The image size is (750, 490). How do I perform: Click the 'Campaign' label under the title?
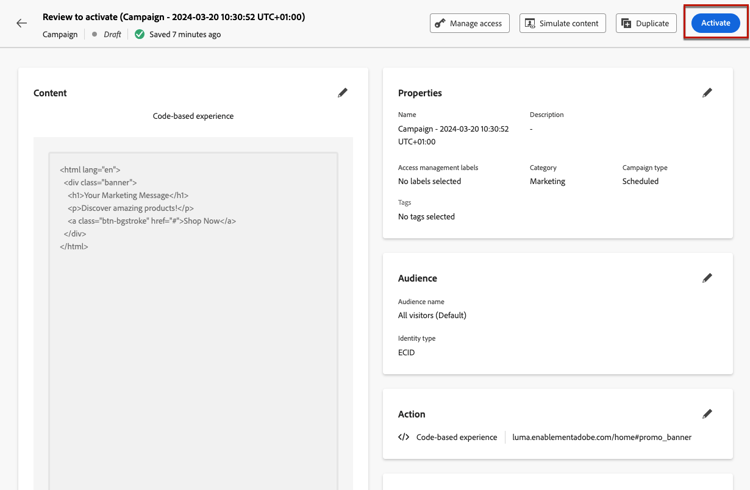(60, 34)
